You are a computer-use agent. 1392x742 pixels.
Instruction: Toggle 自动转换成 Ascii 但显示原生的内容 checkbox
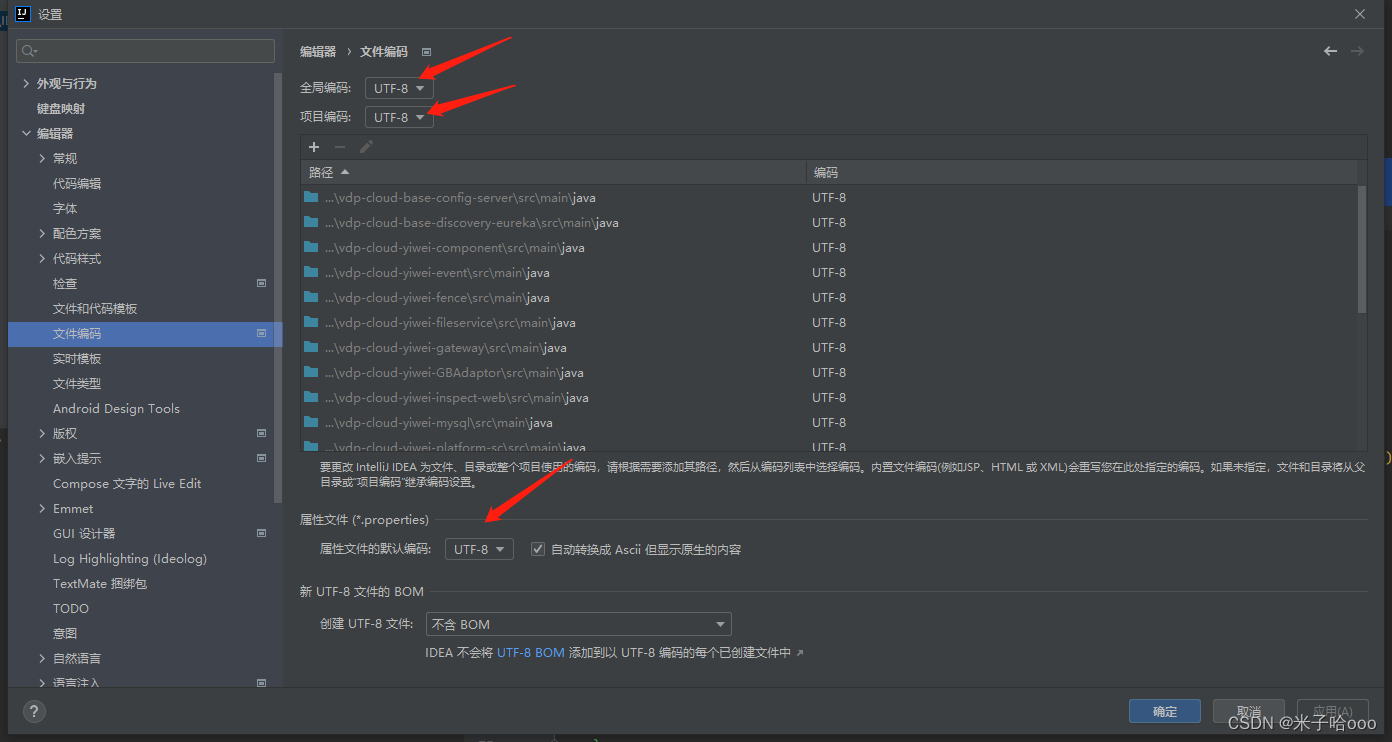point(538,549)
